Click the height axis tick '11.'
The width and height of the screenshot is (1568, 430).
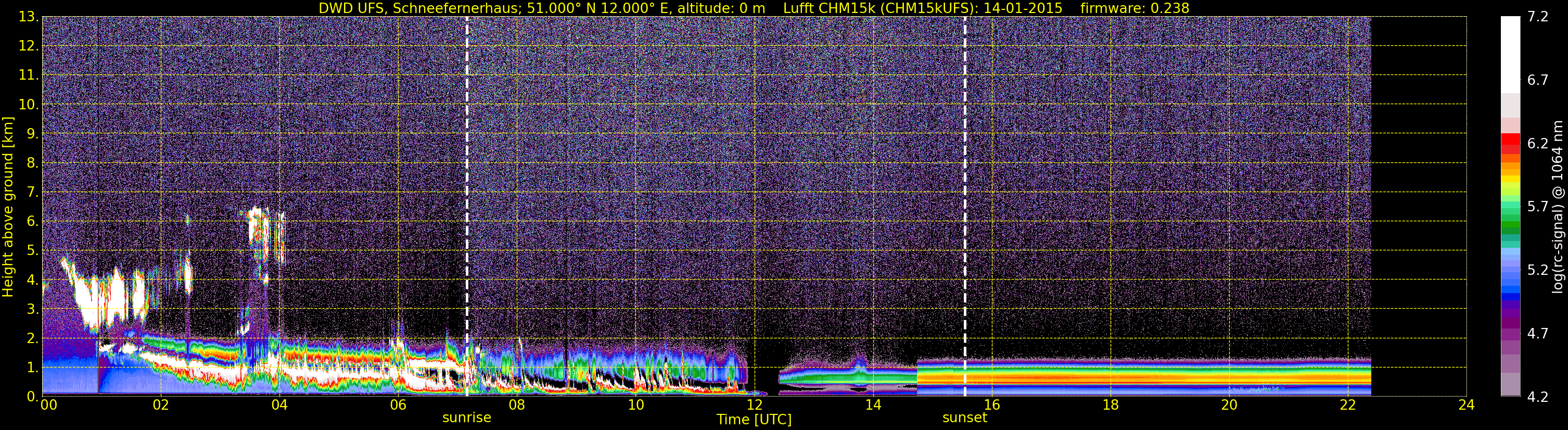(x=28, y=75)
